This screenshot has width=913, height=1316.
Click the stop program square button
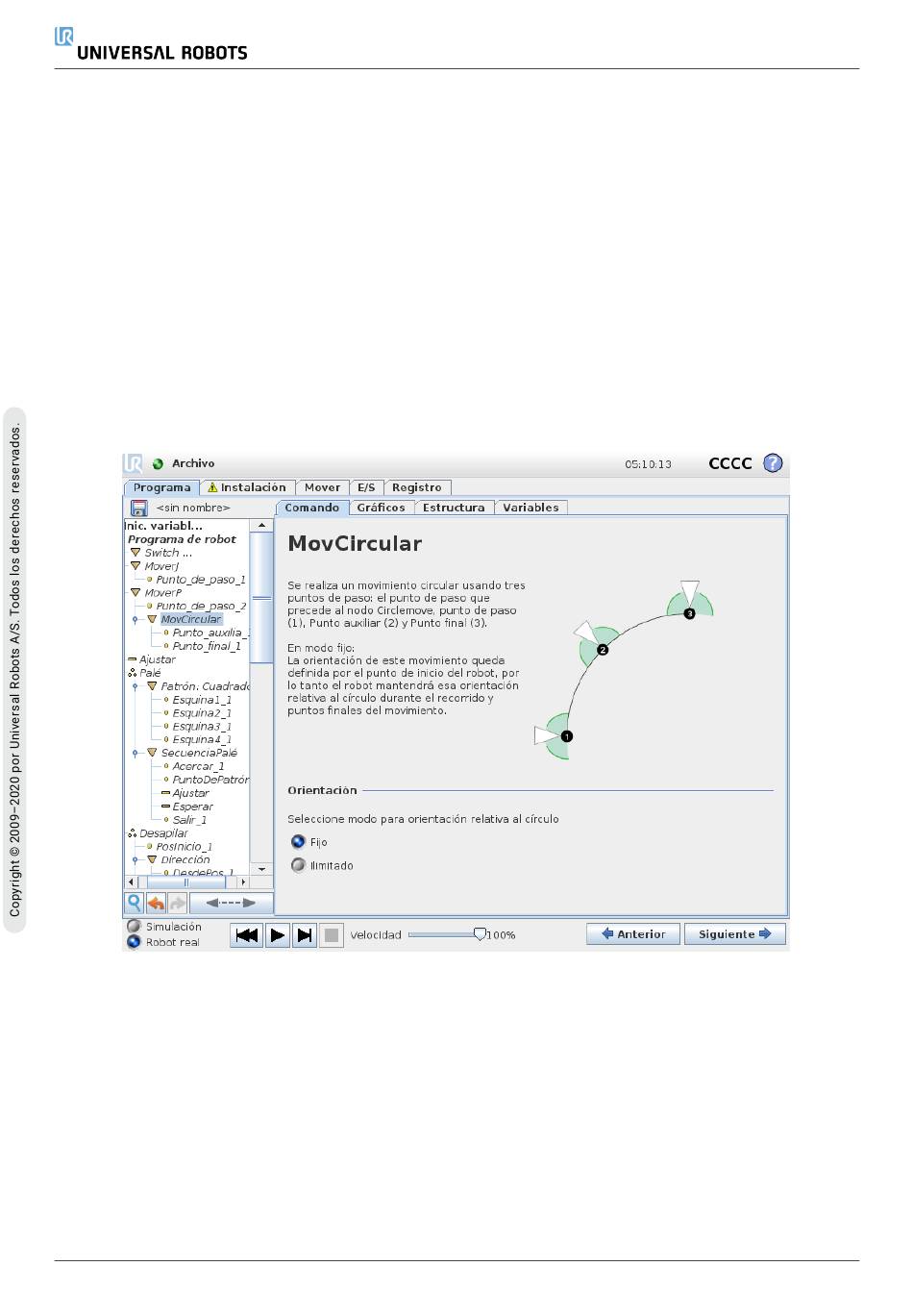pyautogui.click(x=332, y=934)
